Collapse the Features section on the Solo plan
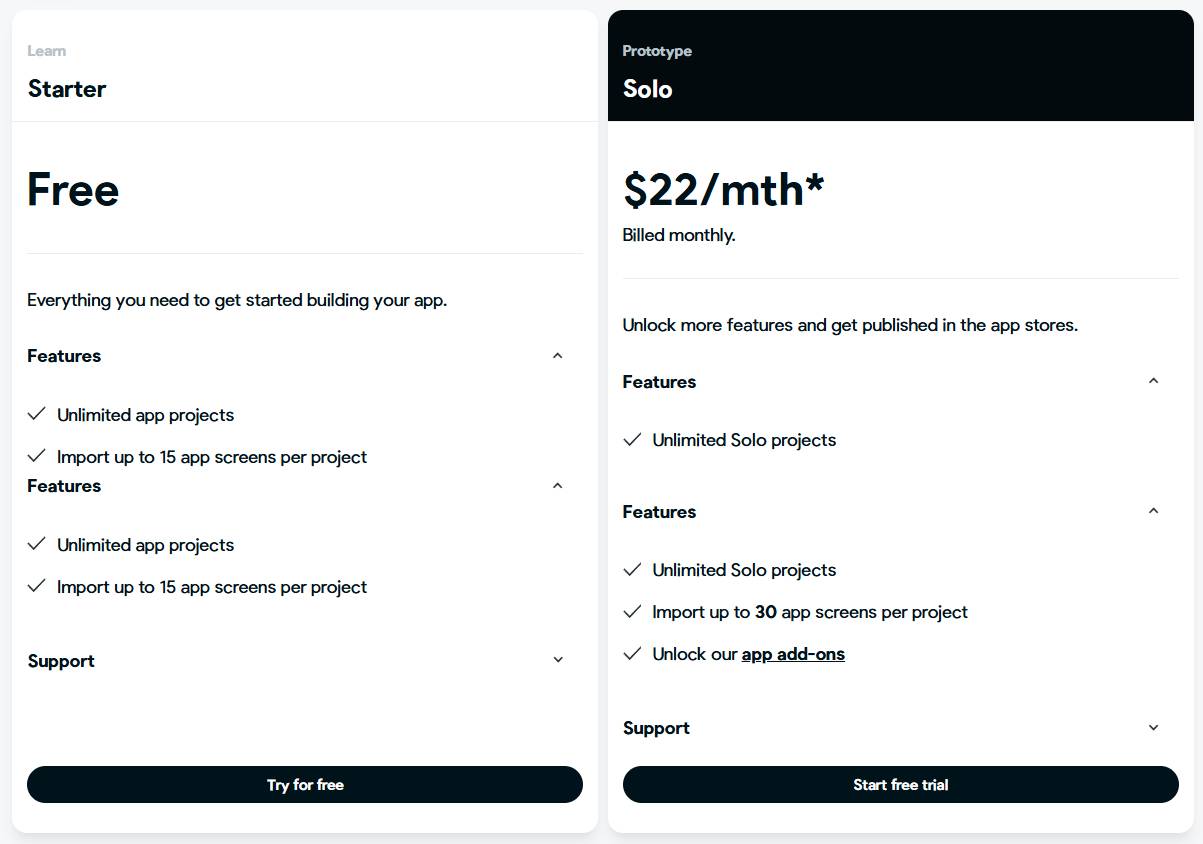1203x844 pixels. pyautogui.click(x=1153, y=380)
